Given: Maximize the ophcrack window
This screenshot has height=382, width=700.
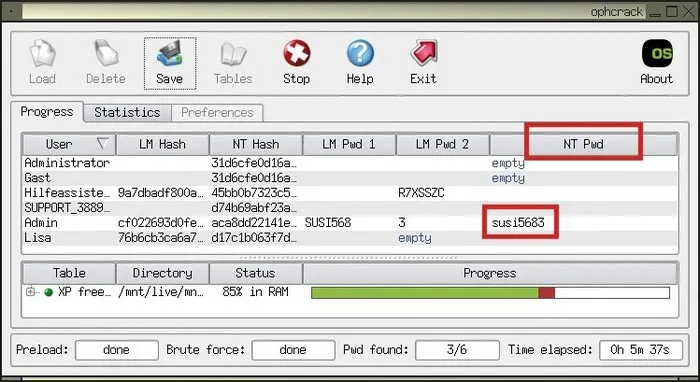Looking at the screenshot, I should pyautogui.click(x=671, y=12).
